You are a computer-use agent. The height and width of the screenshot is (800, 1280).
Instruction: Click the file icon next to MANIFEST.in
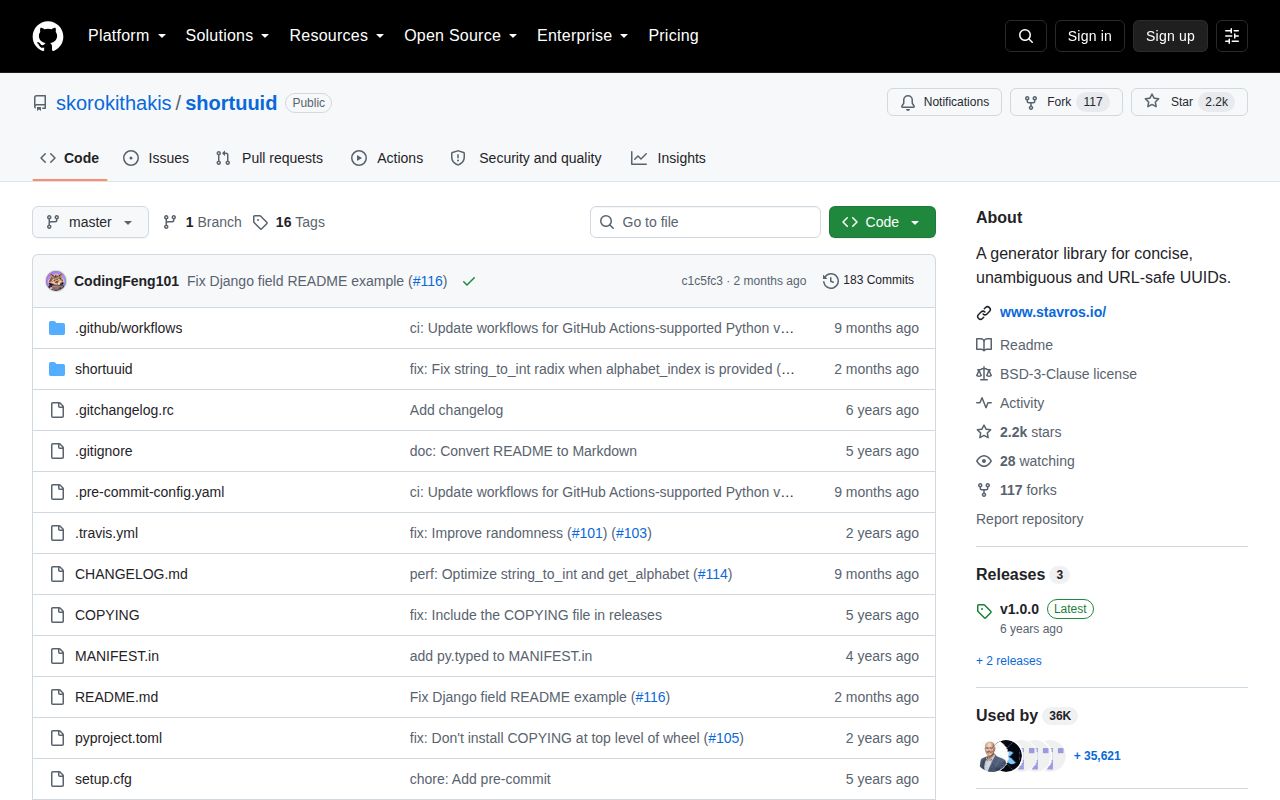[57, 656]
